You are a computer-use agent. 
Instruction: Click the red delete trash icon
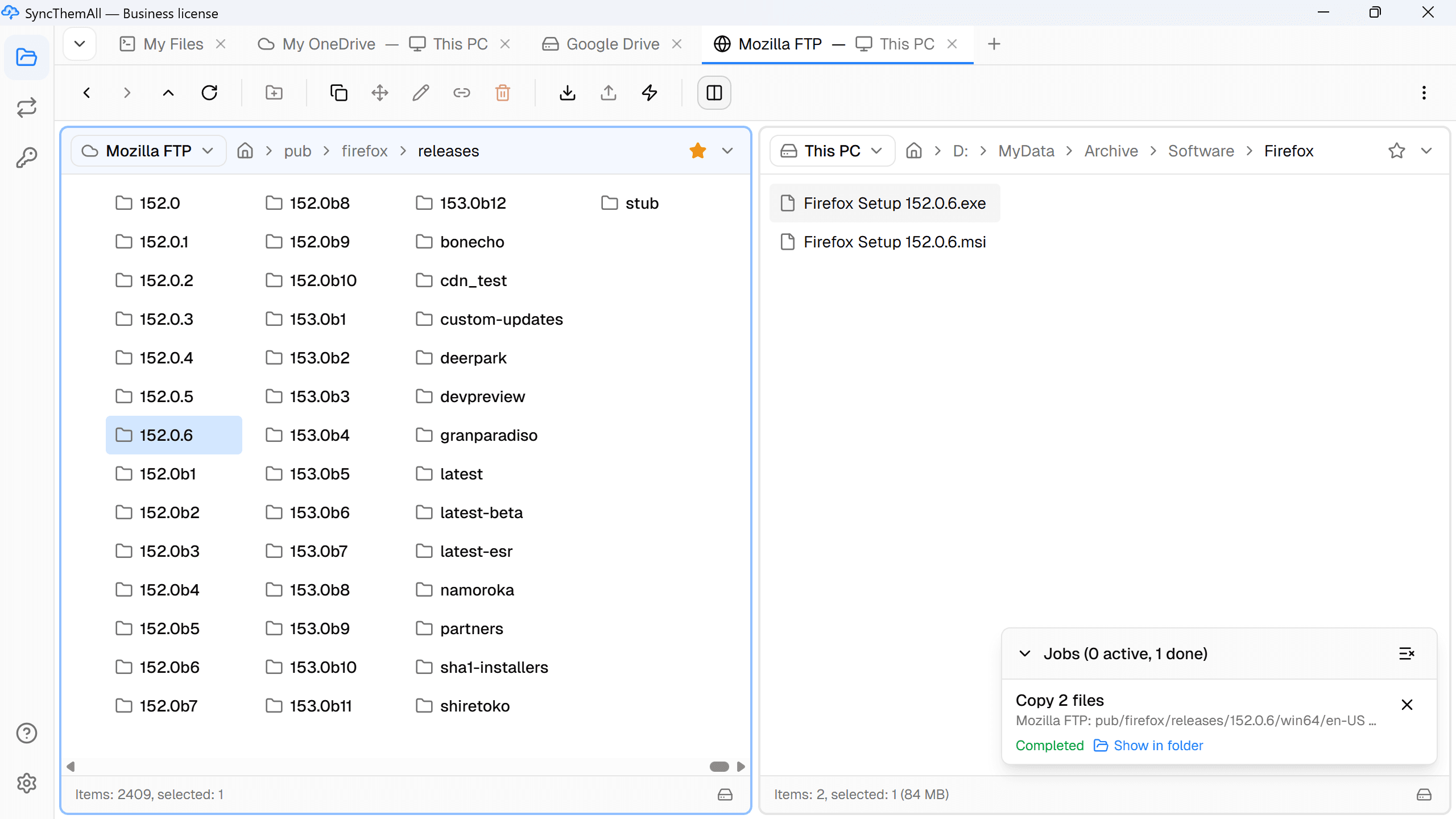click(x=503, y=93)
